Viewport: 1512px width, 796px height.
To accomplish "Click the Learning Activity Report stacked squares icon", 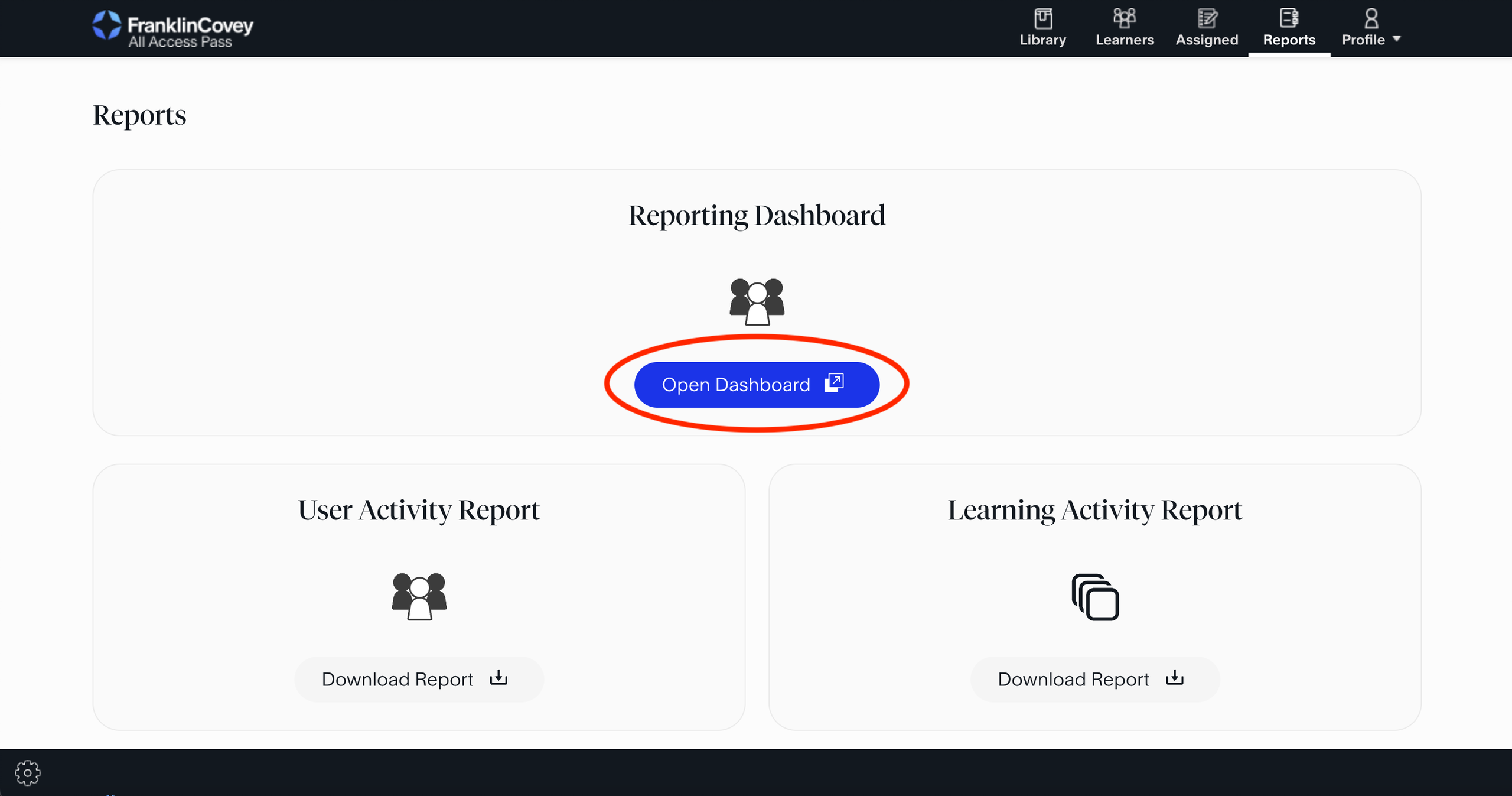I will click(1095, 597).
